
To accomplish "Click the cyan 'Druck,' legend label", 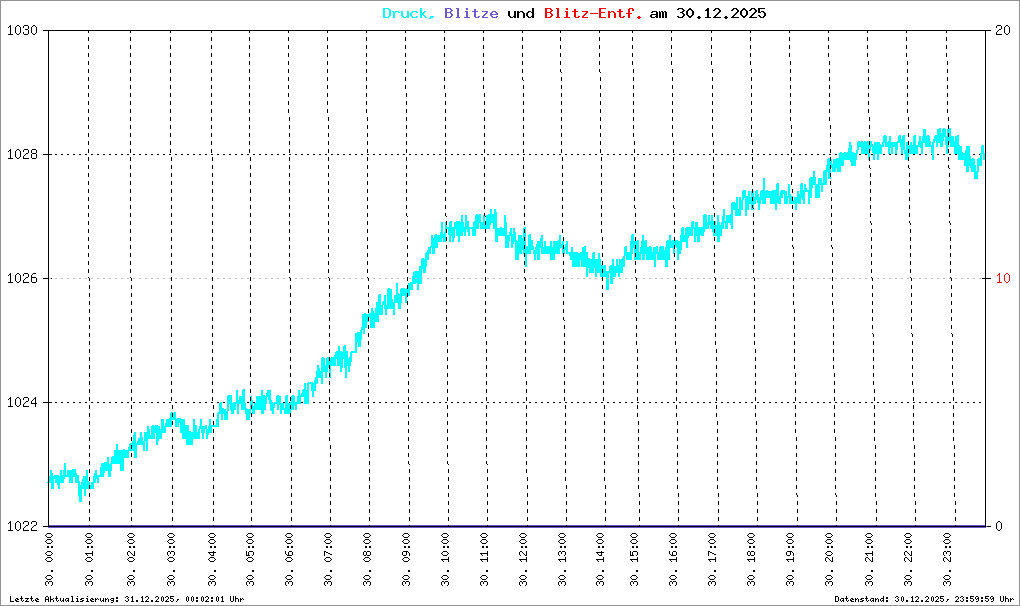I will (409, 14).
